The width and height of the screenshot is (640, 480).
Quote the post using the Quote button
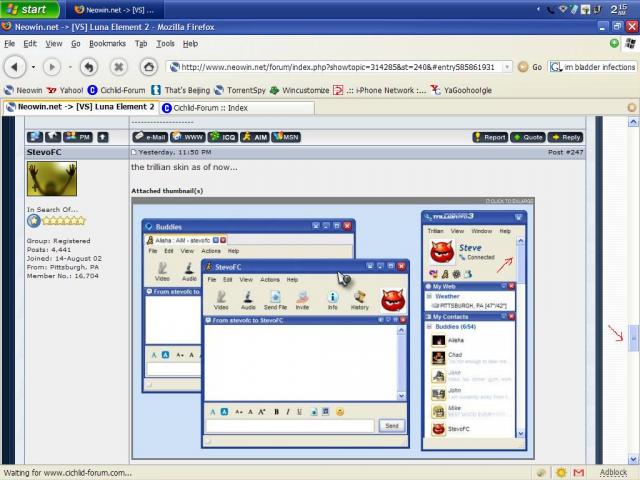click(528, 138)
